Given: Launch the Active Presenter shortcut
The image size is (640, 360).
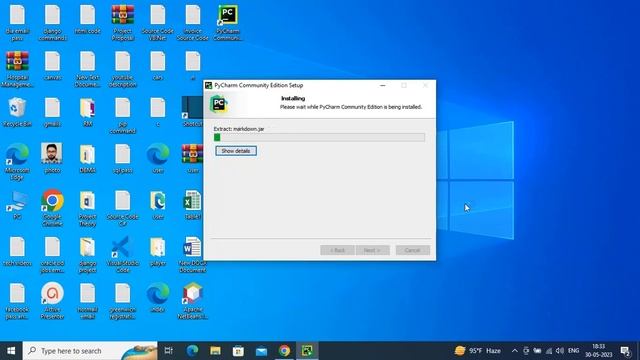Looking at the screenshot, I should [52, 301].
